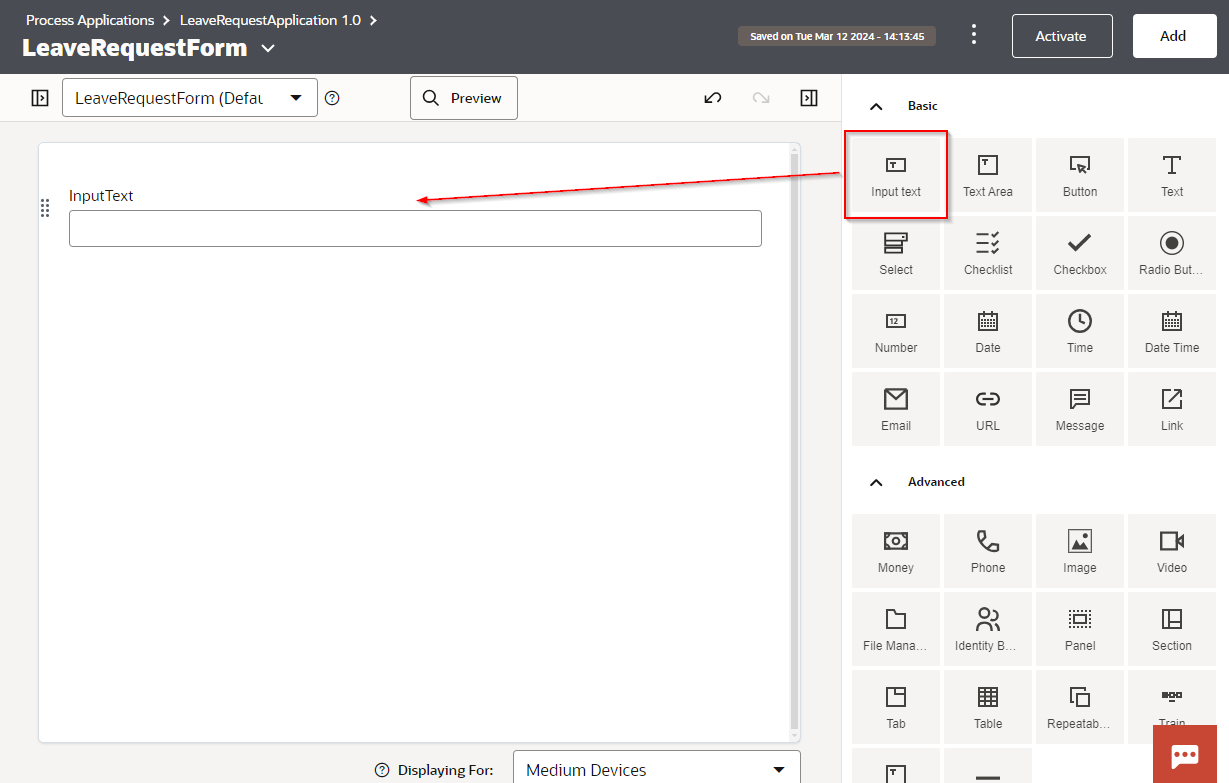
Task: Click inside the InputText field
Action: (415, 228)
